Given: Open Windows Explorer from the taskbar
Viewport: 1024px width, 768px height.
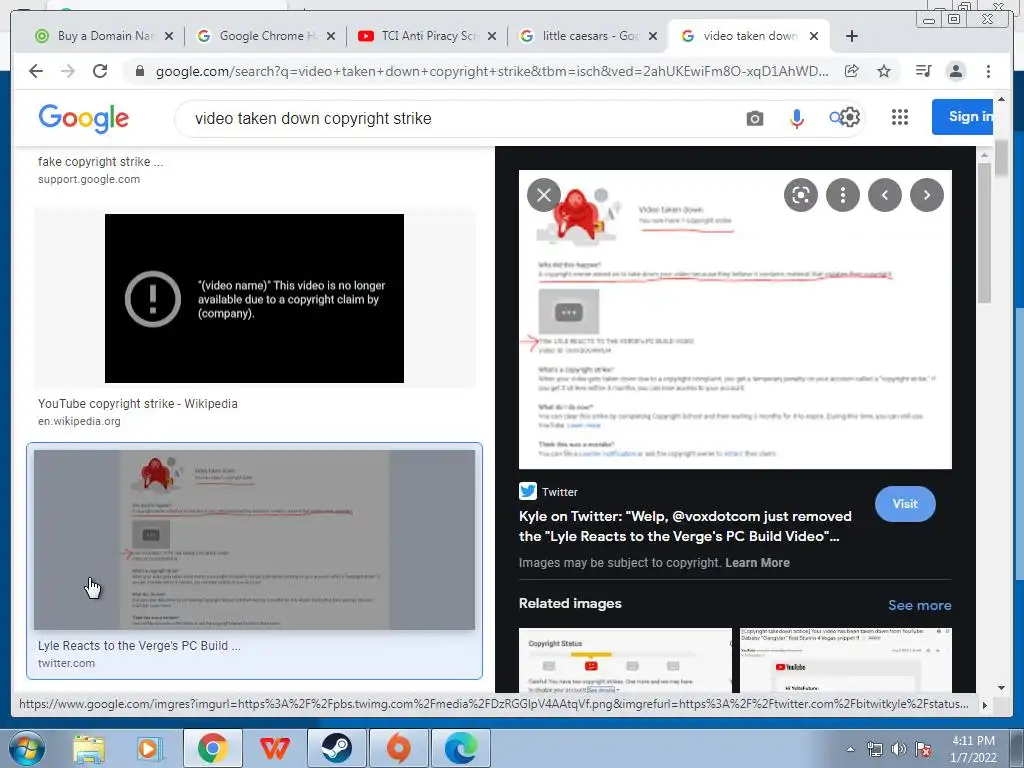Looking at the screenshot, I should [88, 748].
